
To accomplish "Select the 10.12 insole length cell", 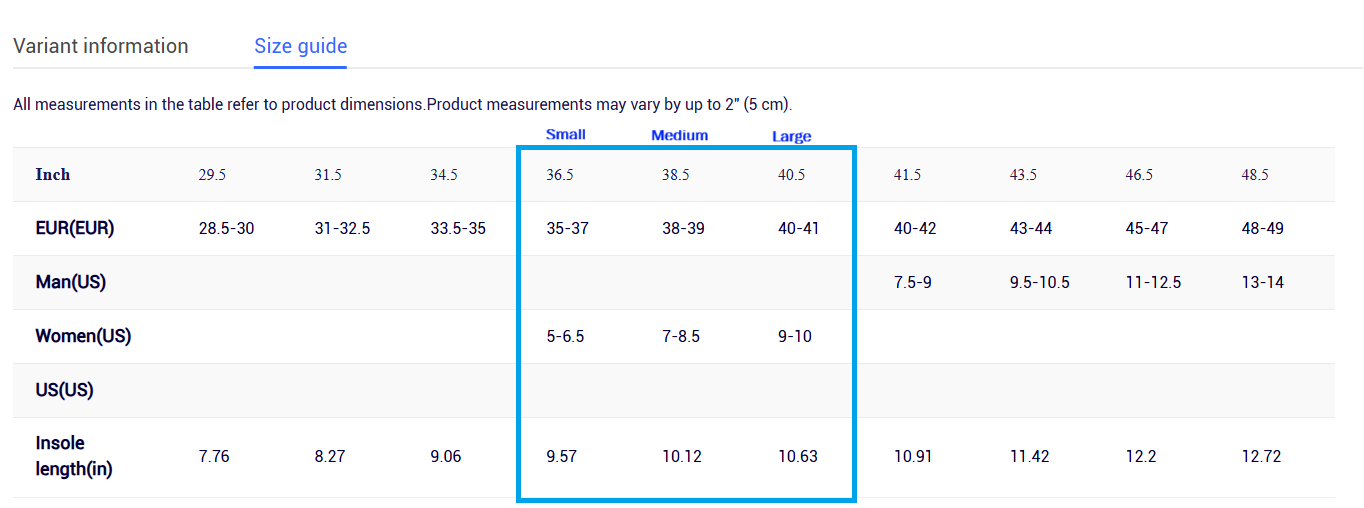I will (682, 456).
